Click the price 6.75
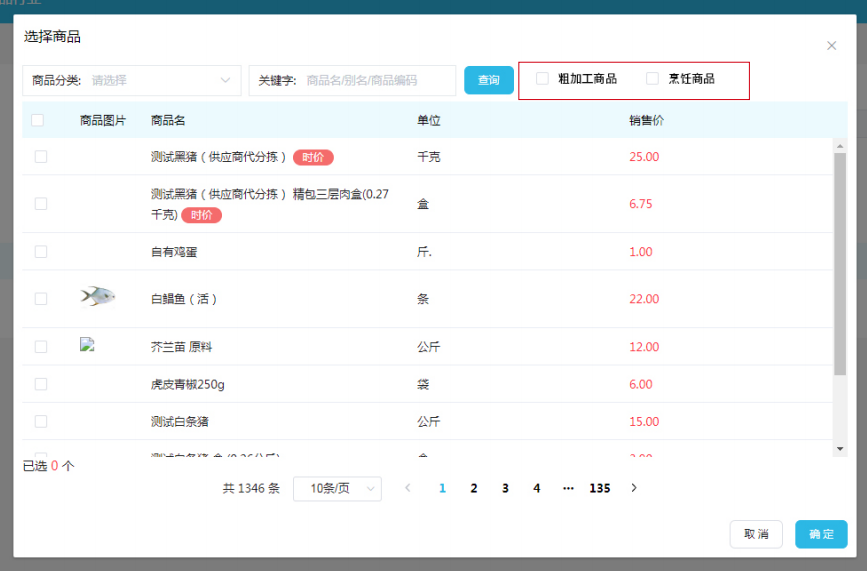 coord(641,204)
